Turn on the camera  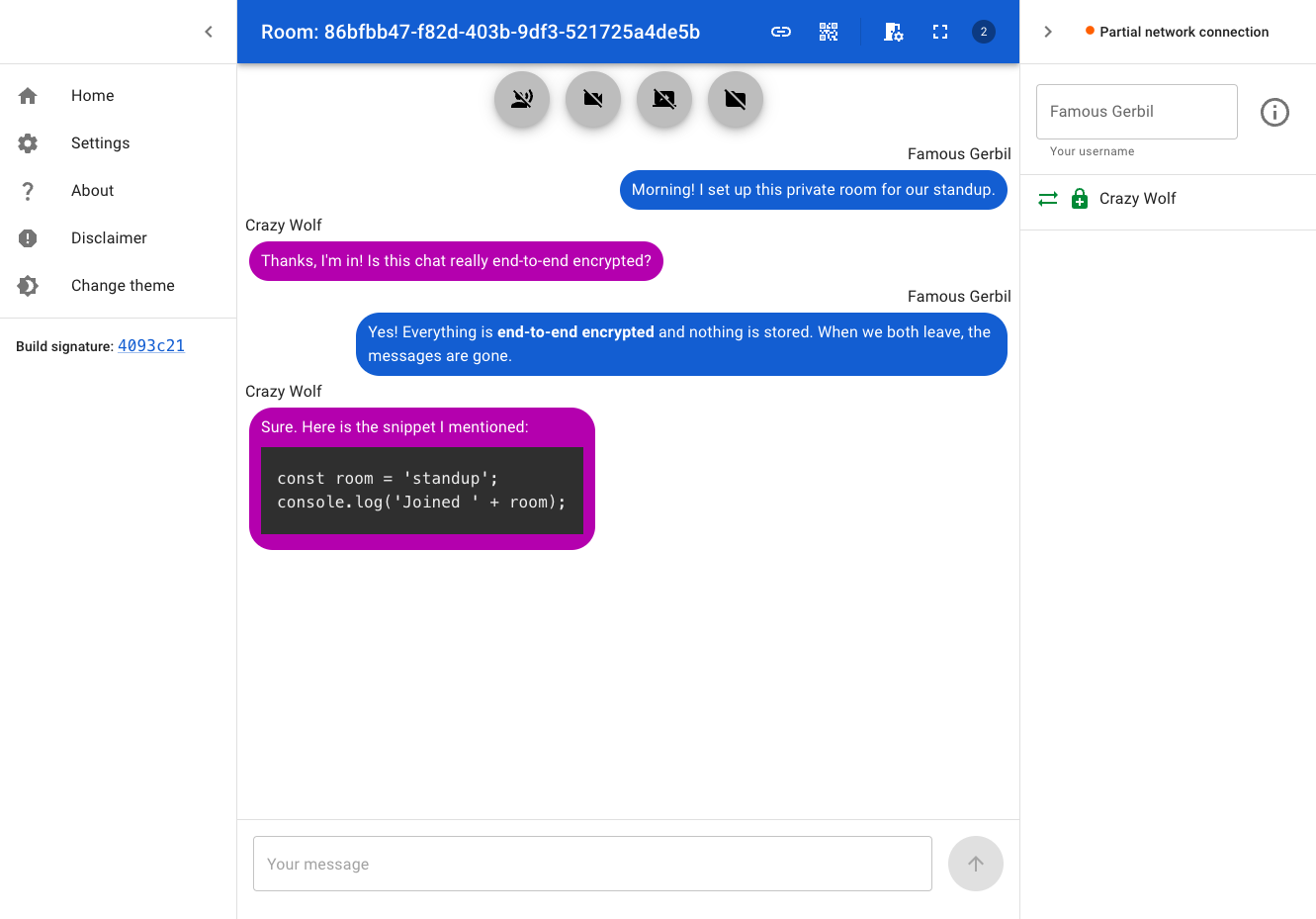[x=593, y=99]
